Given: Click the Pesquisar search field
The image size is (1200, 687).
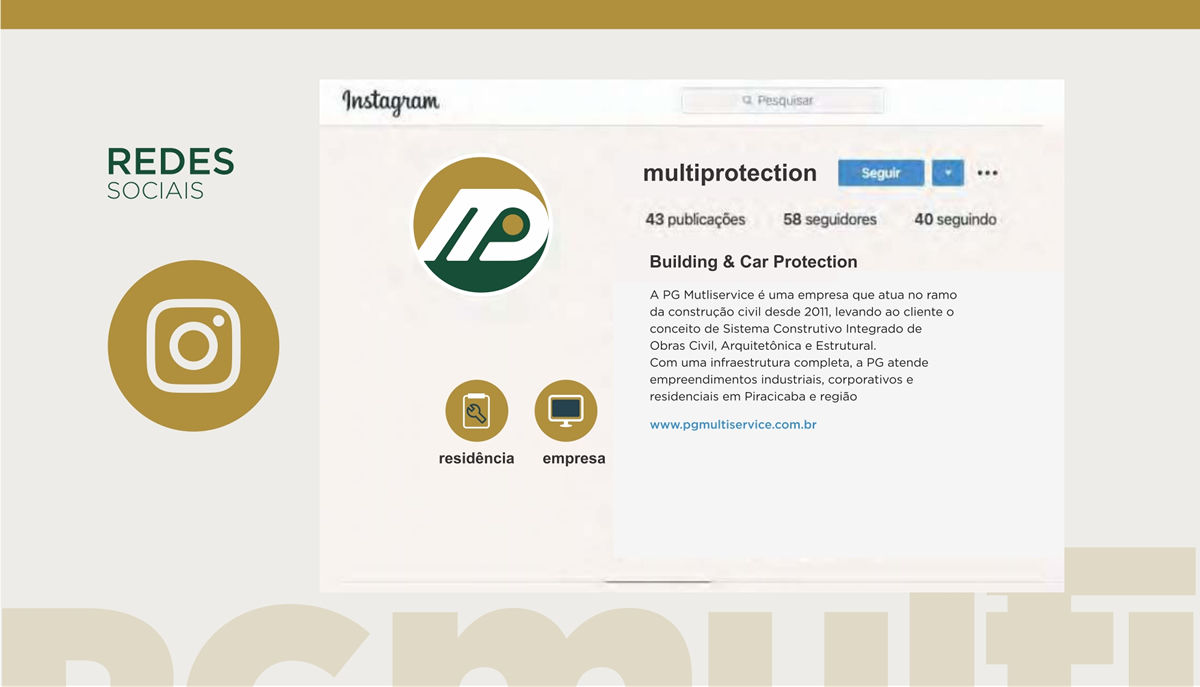Looking at the screenshot, I should pyautogui.click(x=782, y=101).
